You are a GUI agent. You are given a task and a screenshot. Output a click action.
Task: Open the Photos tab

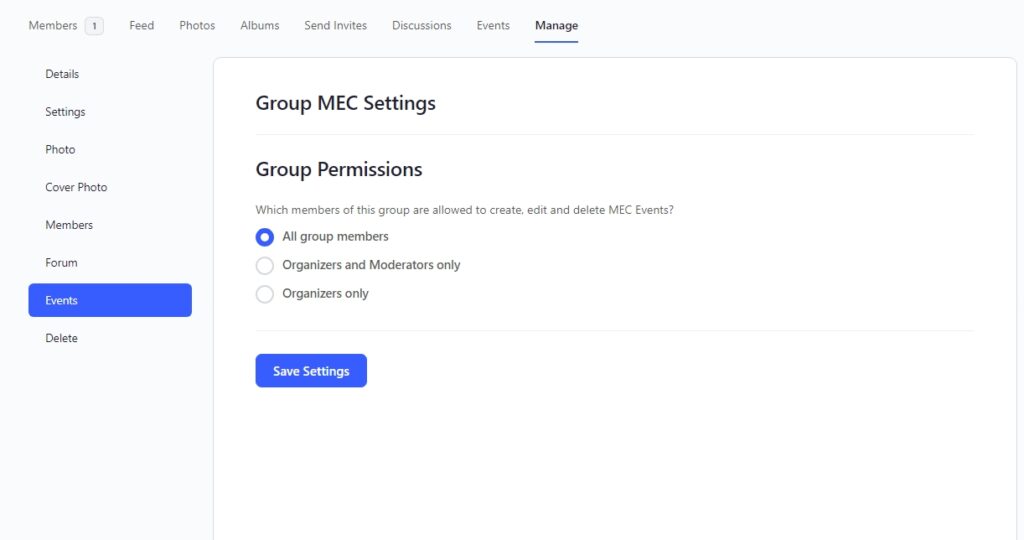pos(197,26)
